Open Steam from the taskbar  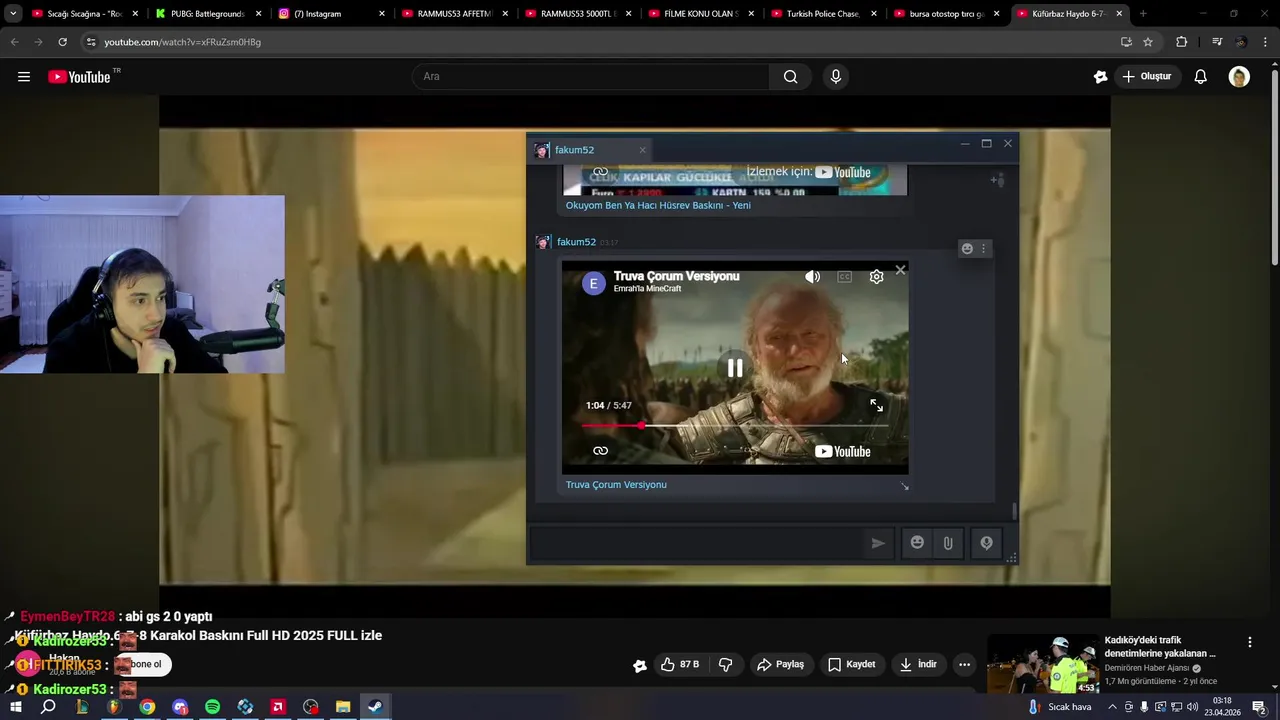[375, 707]
